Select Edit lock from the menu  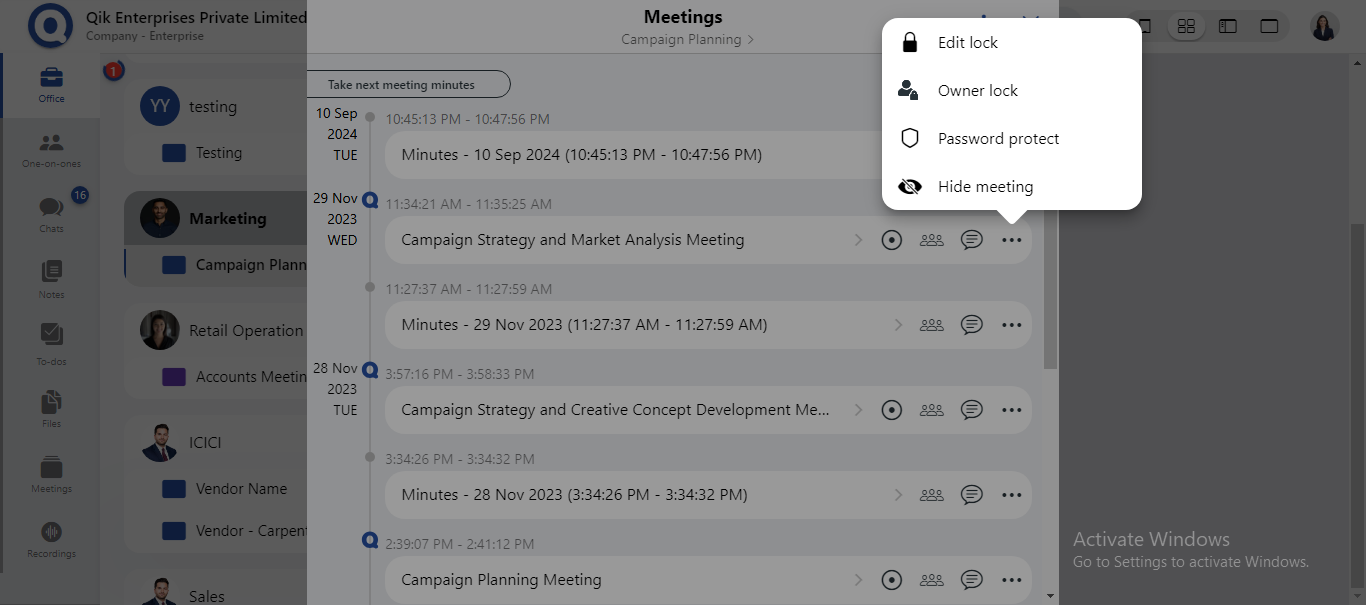click(x=967, y=42)
